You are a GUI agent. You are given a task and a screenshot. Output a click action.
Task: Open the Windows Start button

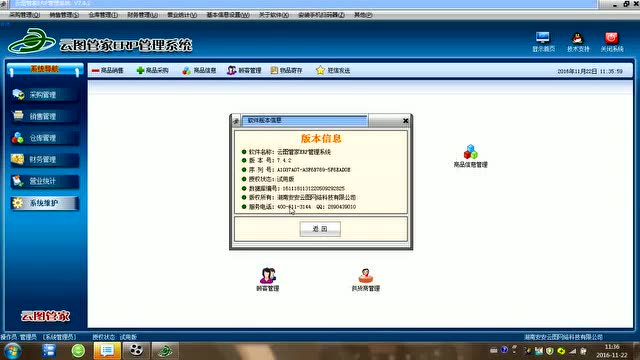(x=12, y=351)
